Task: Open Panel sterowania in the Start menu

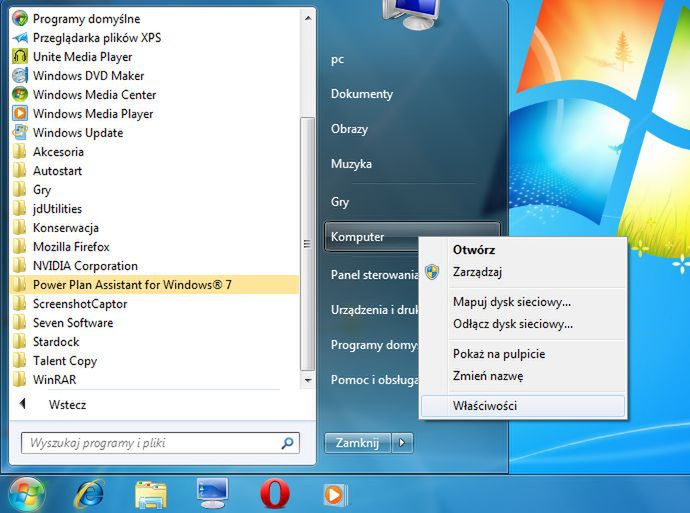Action: pyautogui.click(x=374, y=275)
